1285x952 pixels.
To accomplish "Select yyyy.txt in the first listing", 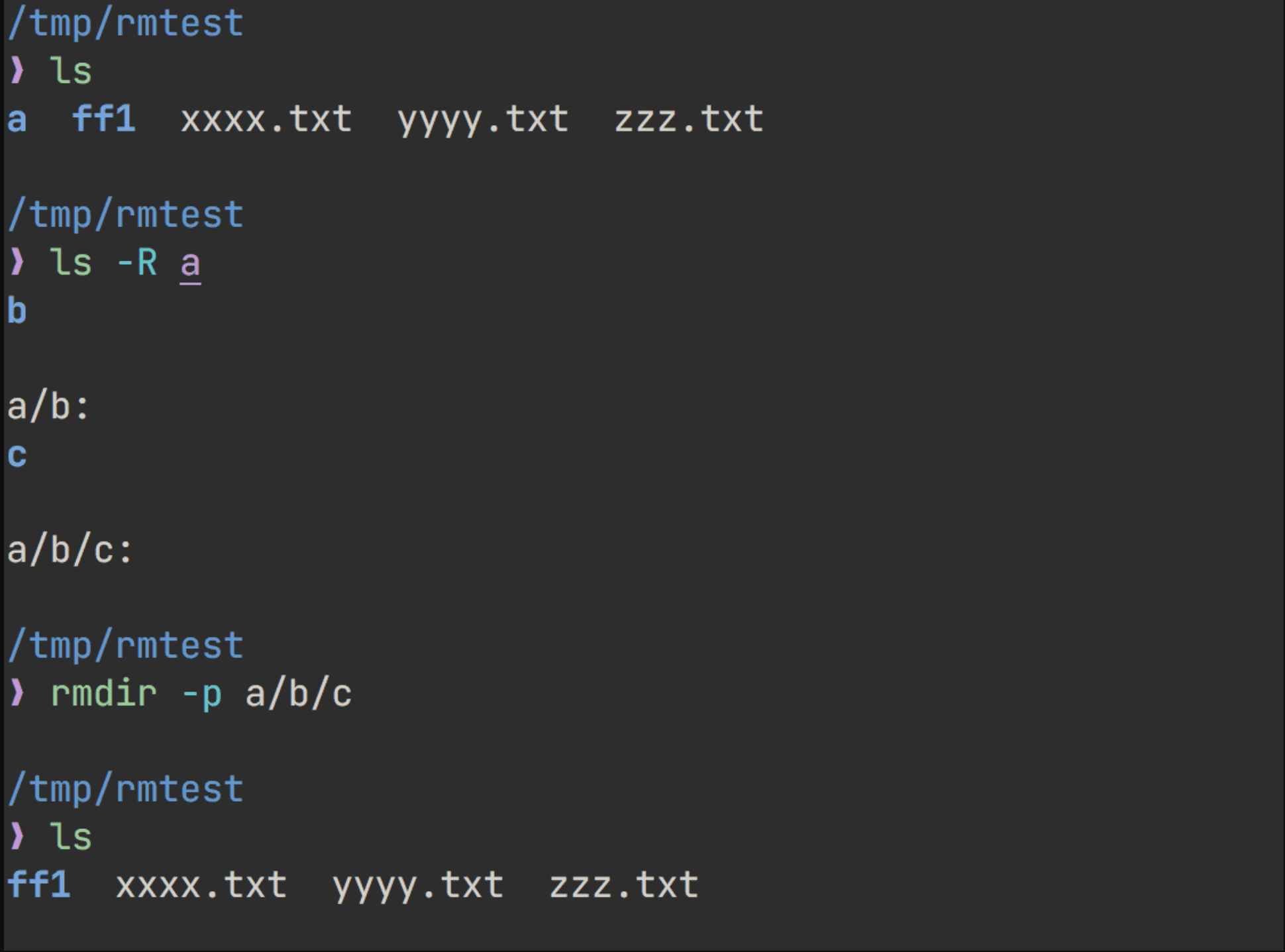I will [x=483, y=120].
